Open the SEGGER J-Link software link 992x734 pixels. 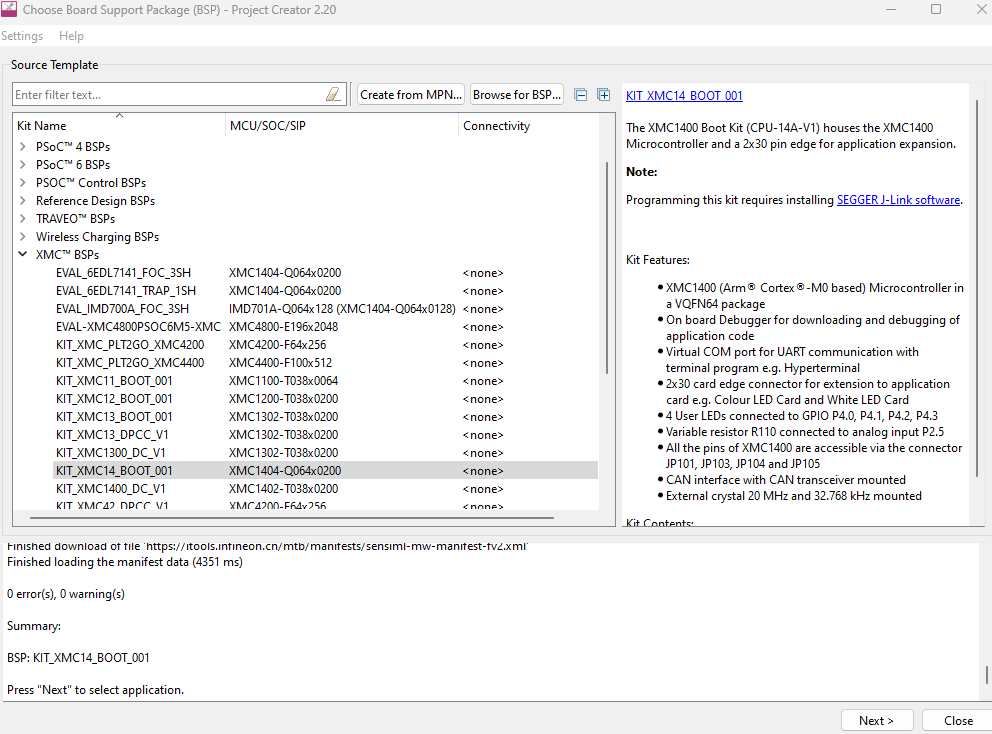[898, 200]
